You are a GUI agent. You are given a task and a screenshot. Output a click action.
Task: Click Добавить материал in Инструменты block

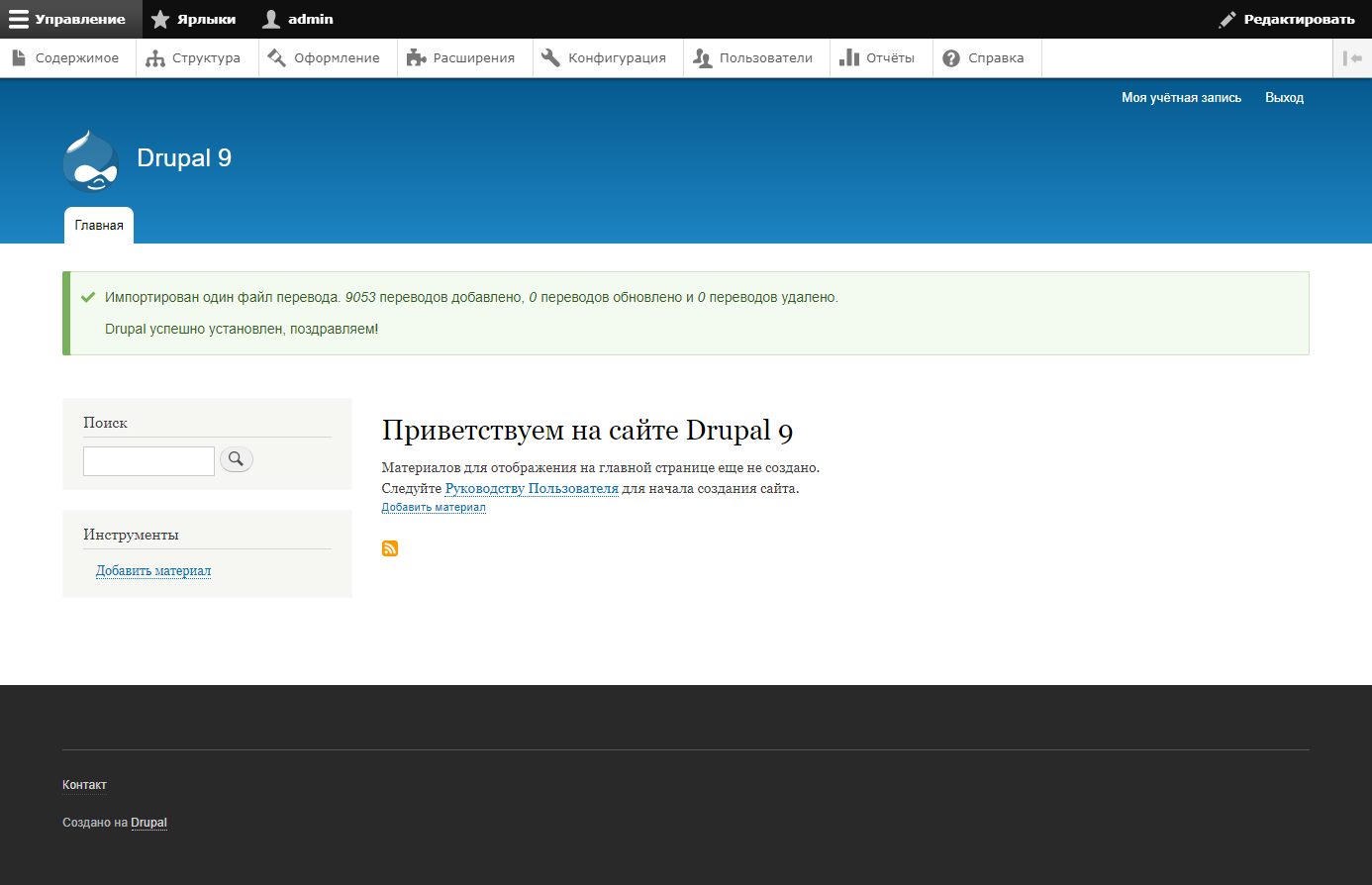click(153, 571)
